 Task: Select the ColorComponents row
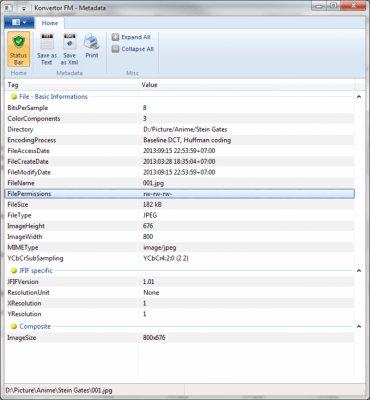click(x=179, y=119)
